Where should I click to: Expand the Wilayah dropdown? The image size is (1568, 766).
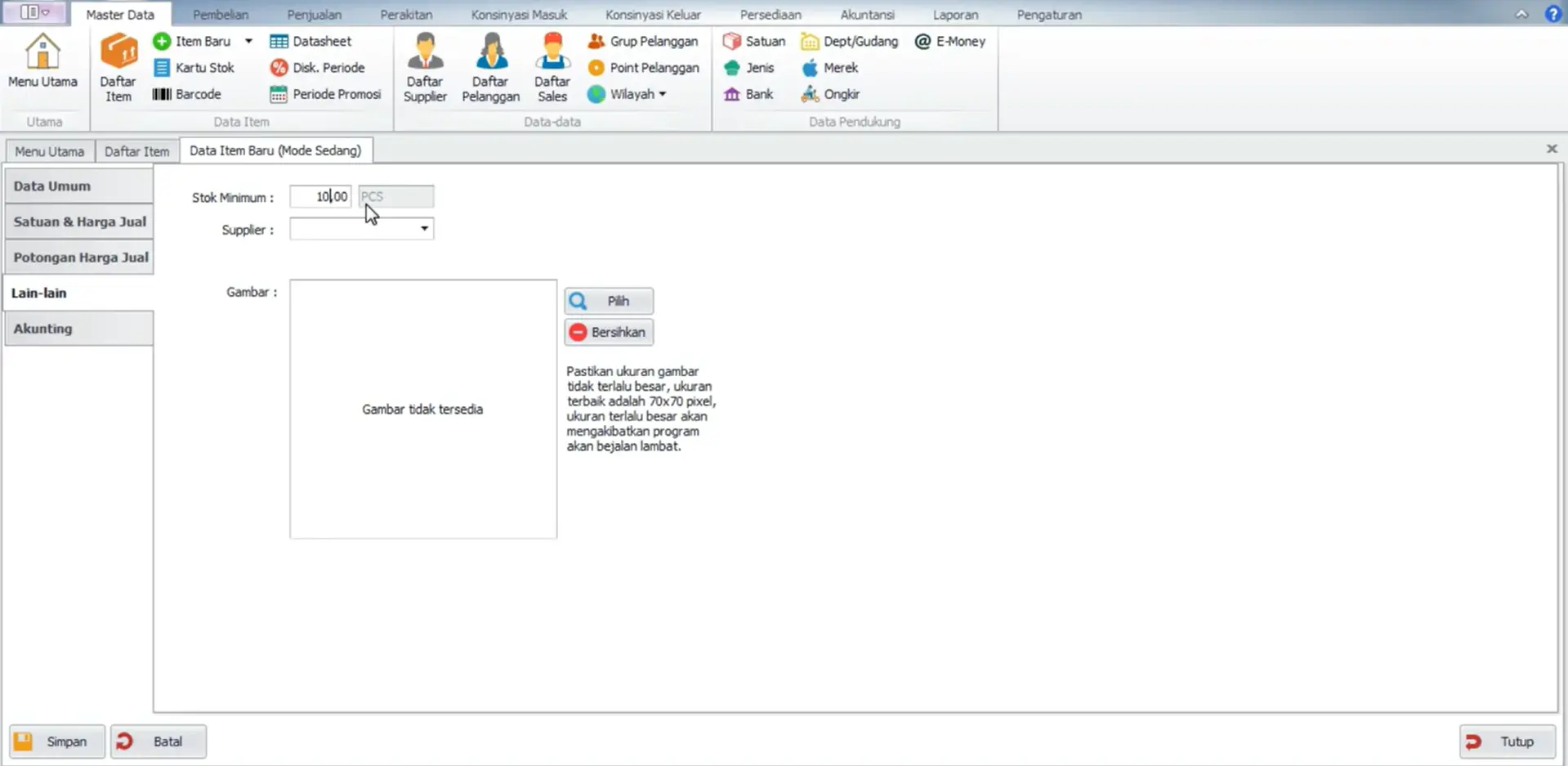pos(663,94)
